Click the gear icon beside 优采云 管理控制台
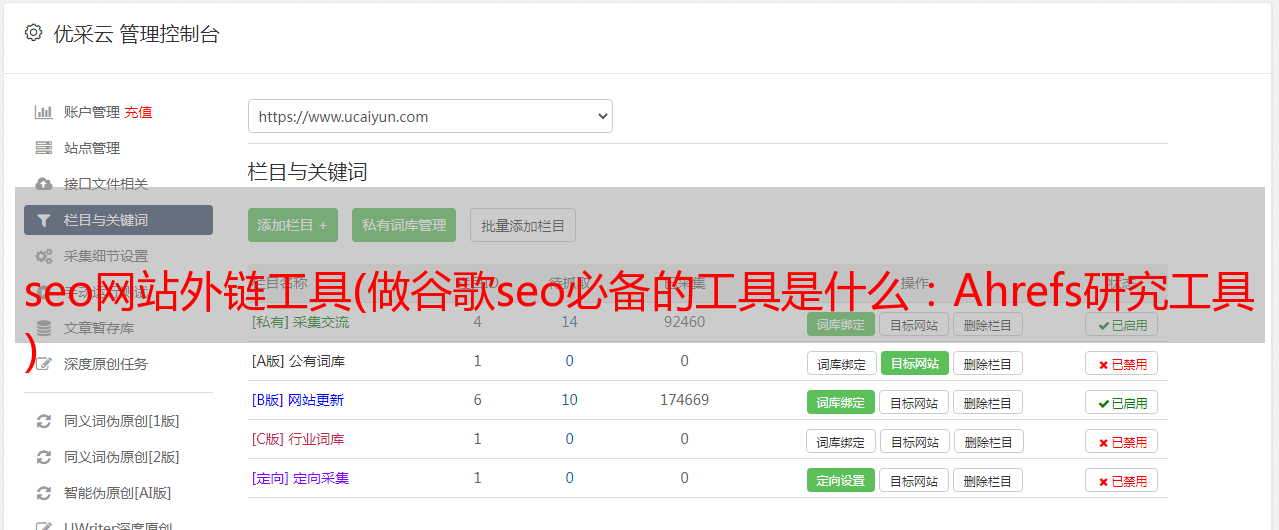The height and width of the screenshot is (530, 1279). [x=33, y=33]
